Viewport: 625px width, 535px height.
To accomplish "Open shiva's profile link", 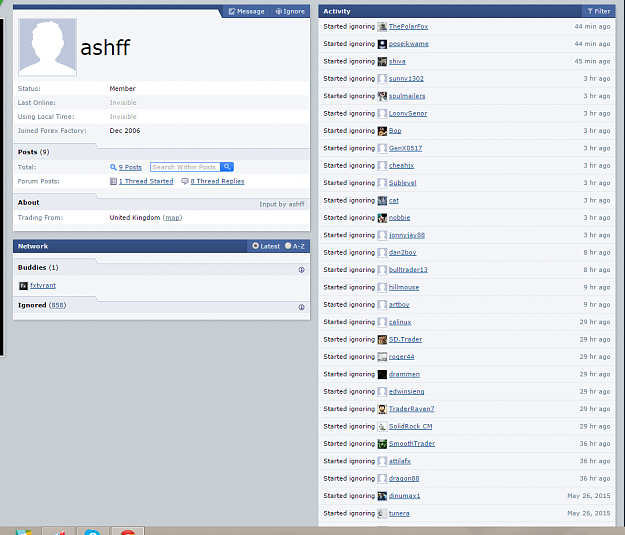I will (397, 61).
